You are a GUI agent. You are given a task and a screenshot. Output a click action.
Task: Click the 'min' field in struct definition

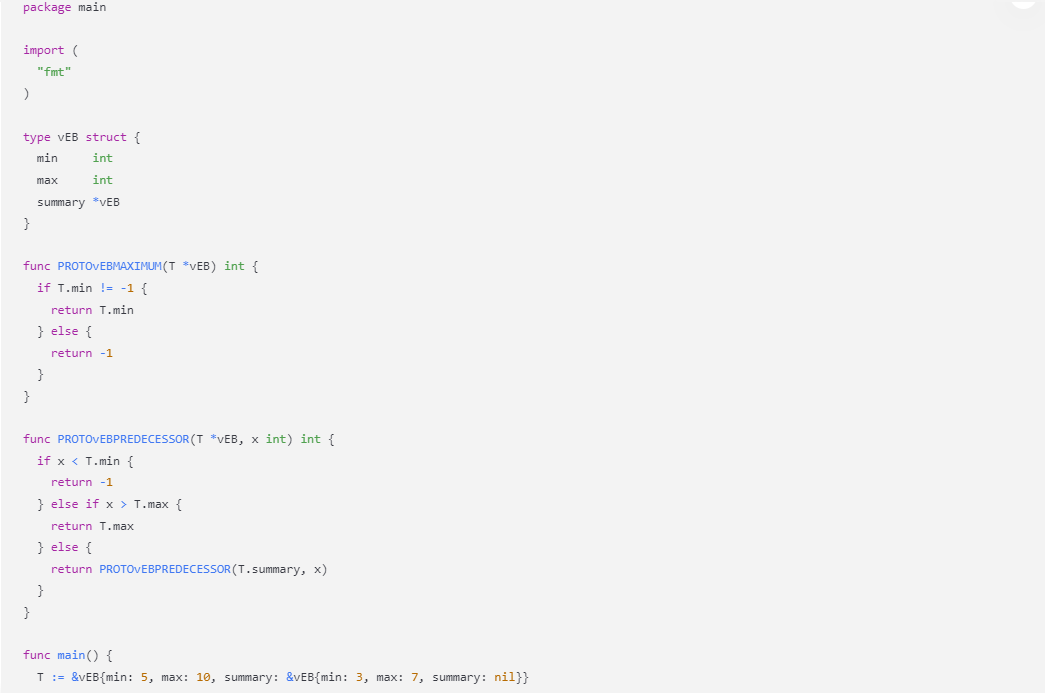(x=47, y=158)
